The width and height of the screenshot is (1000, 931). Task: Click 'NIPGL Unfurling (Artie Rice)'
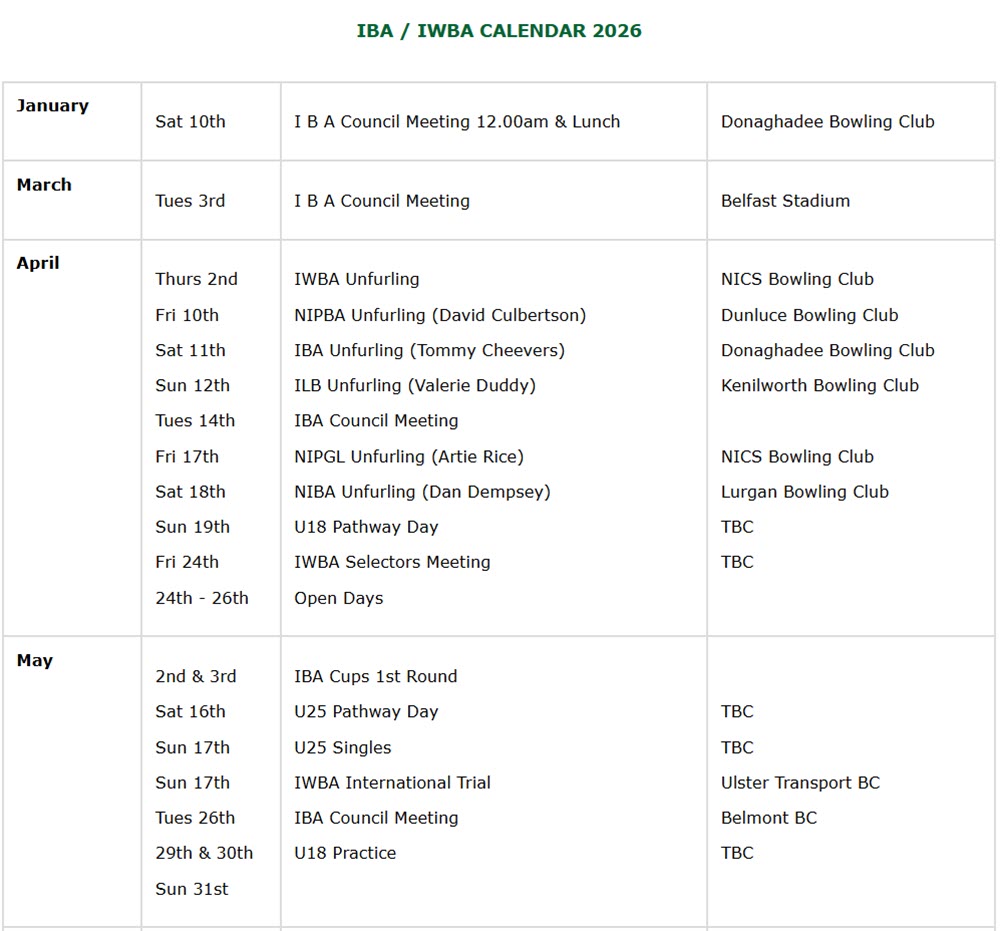(x=409, y=457)
